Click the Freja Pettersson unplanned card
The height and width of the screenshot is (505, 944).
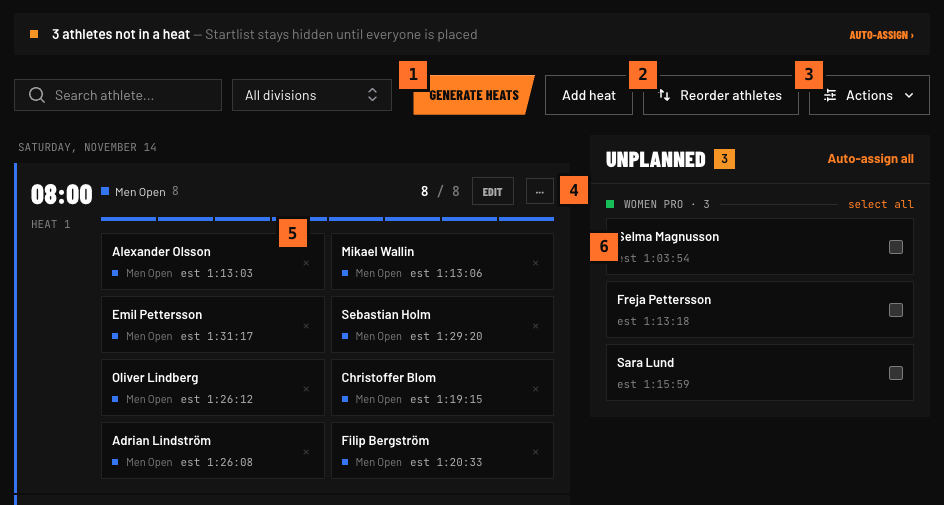[x=760, y=309]
